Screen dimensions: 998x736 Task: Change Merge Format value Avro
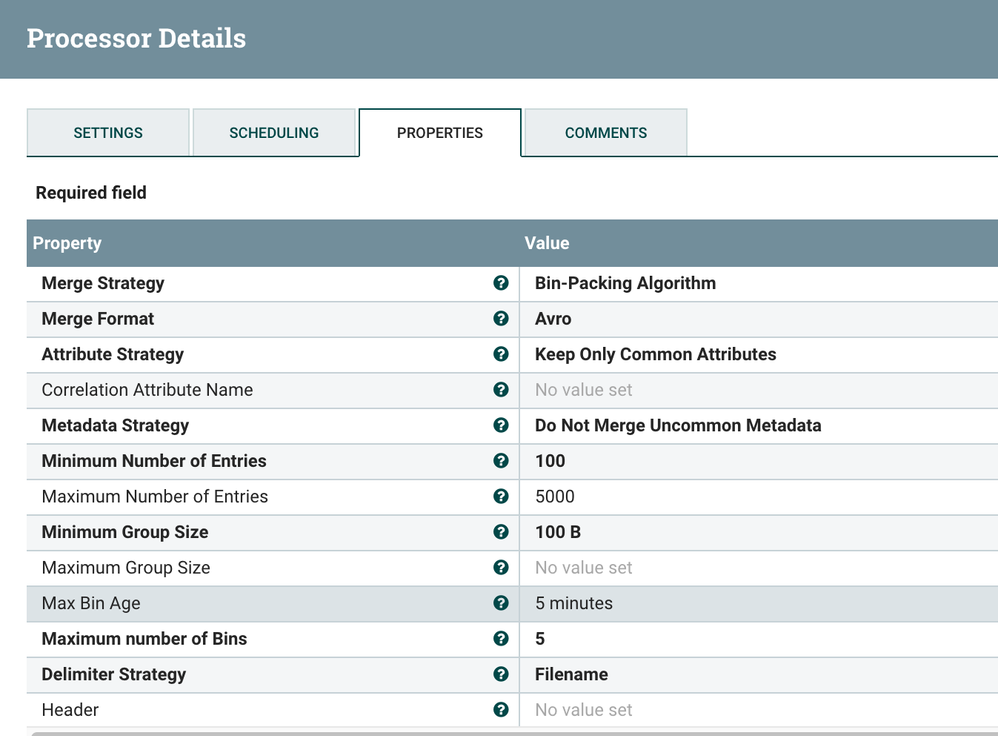(x=553, y=319)
